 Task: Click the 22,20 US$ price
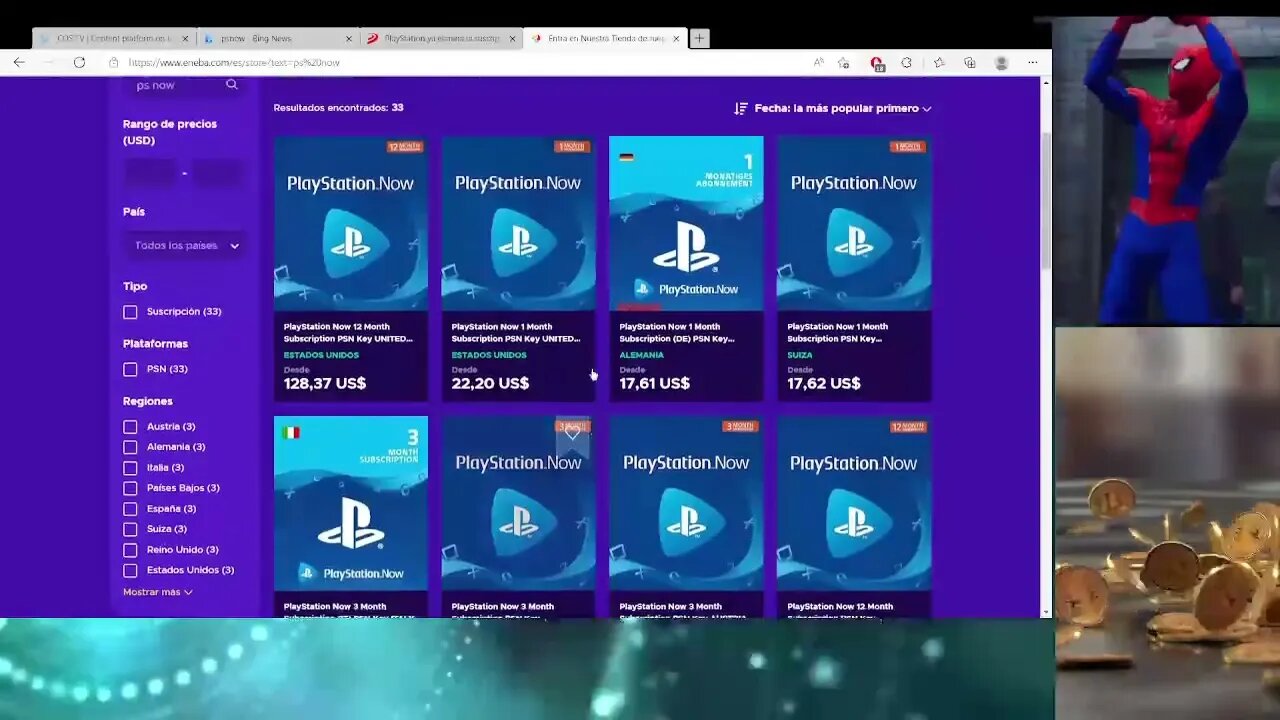[x=490, y=383]
